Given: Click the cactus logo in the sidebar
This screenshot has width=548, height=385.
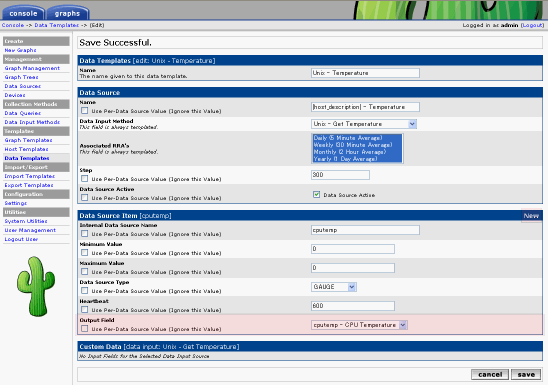Looking at the screenshot, I should click(36, 286).
